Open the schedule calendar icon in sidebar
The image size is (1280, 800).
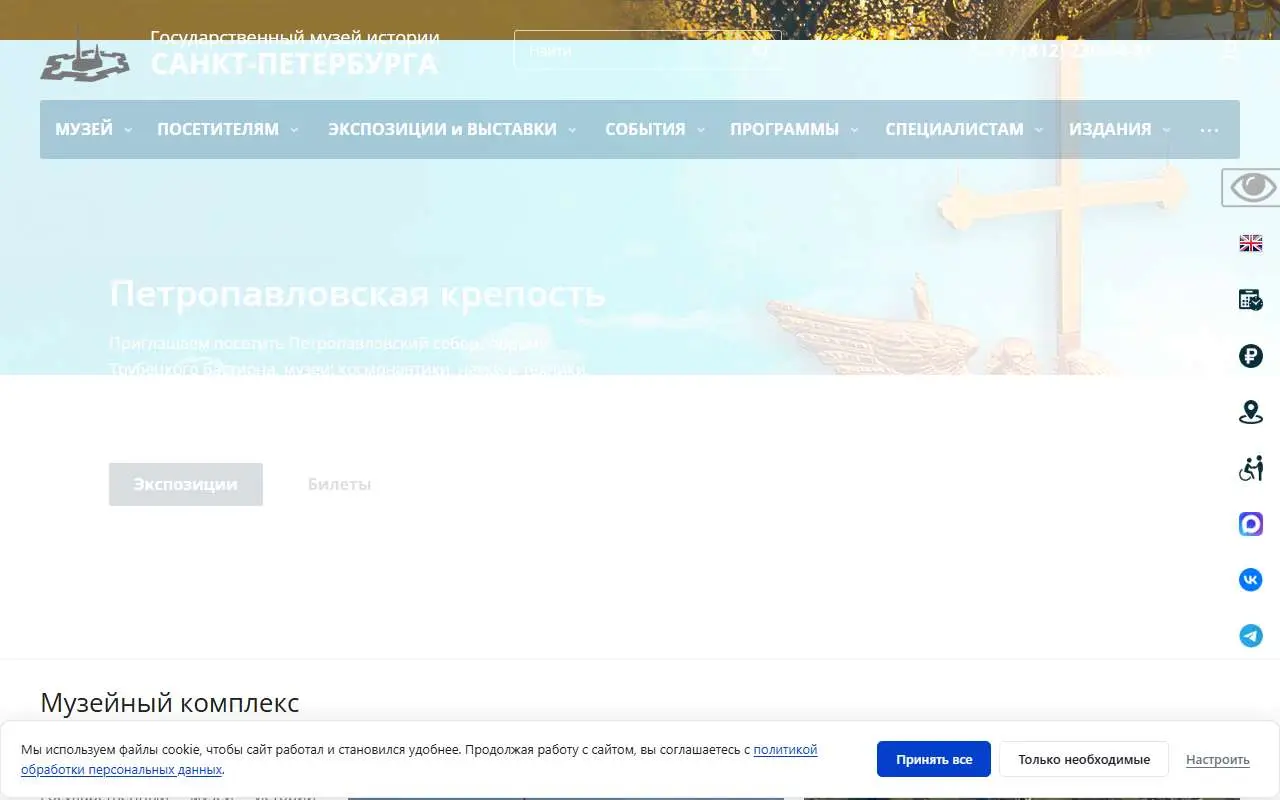coord(1251,299)
